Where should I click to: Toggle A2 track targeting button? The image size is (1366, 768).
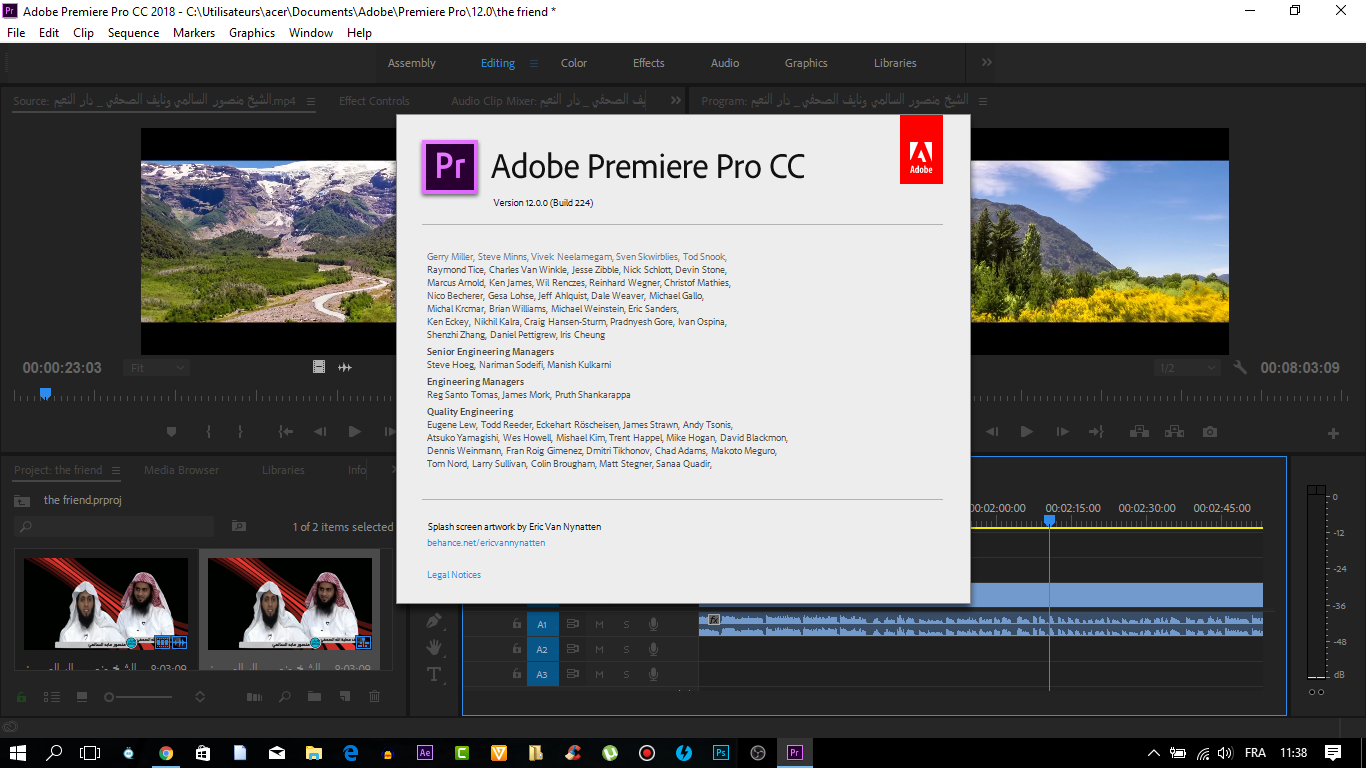tap(542, 649)
